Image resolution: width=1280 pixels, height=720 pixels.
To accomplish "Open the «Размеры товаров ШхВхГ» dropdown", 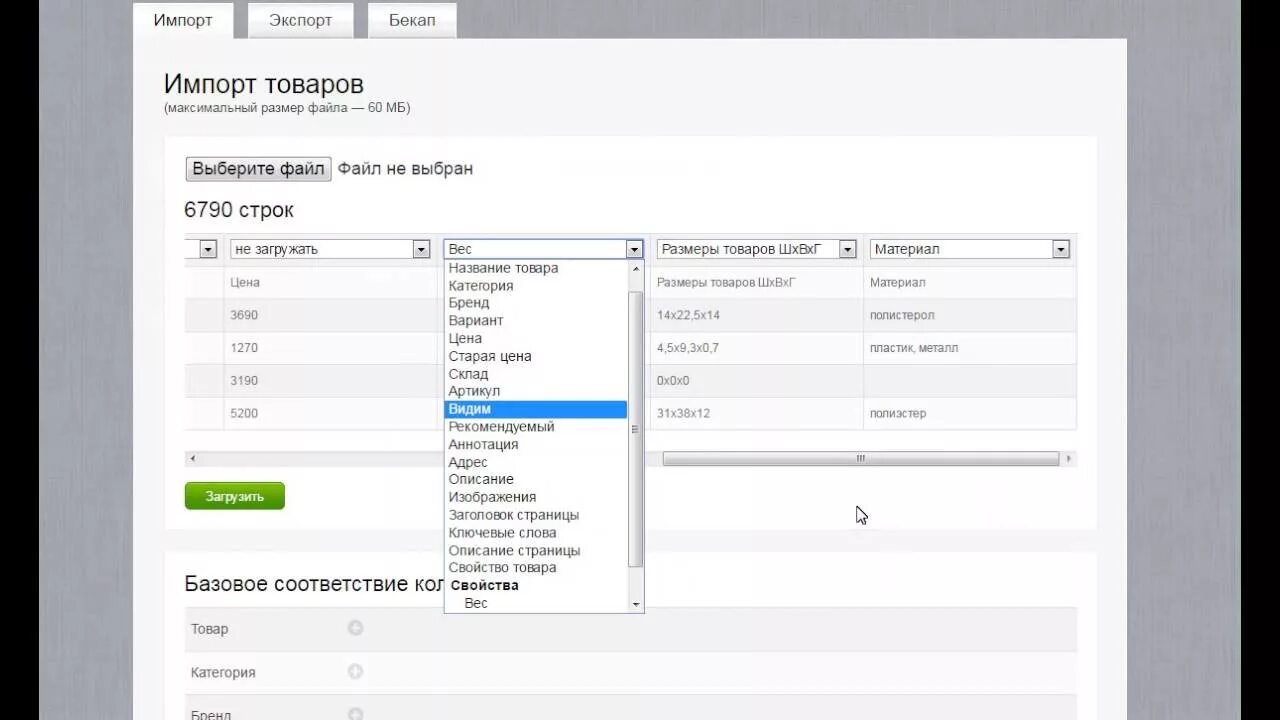I will 846,248.
